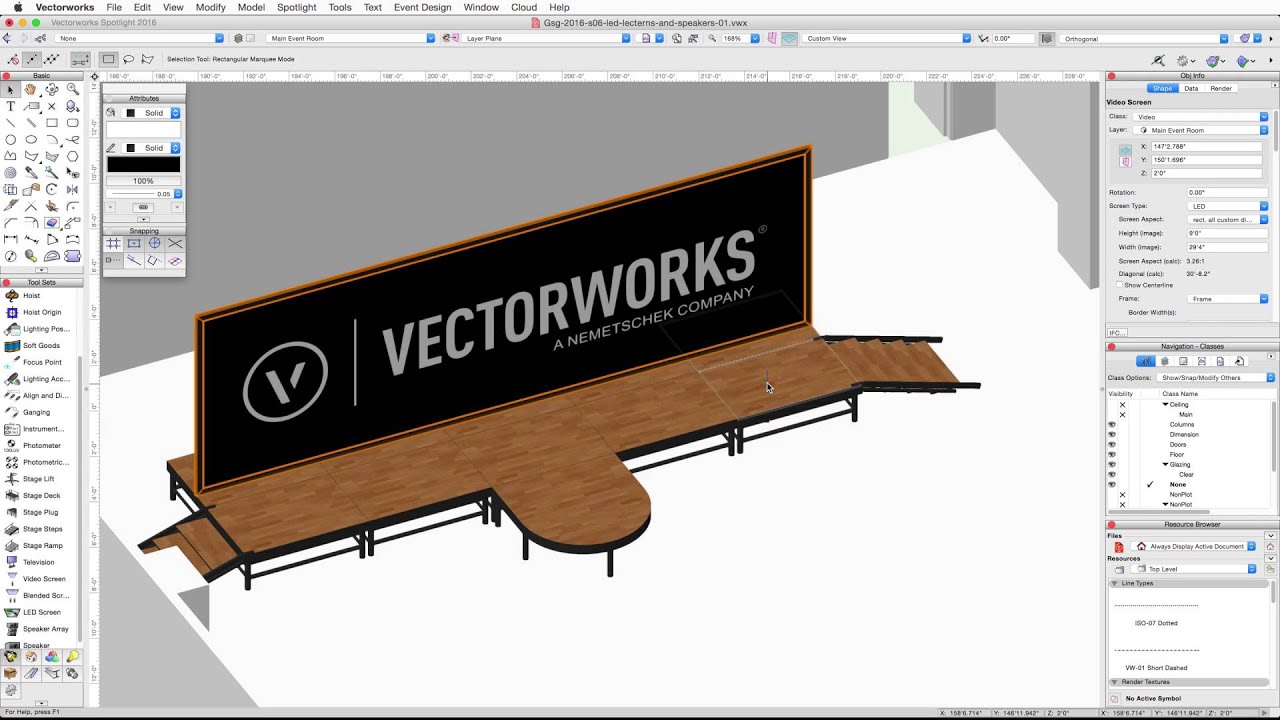Choose the Stage Deck tool
The width and height of the screenshot is (1280, 720).
pos(40,495)
